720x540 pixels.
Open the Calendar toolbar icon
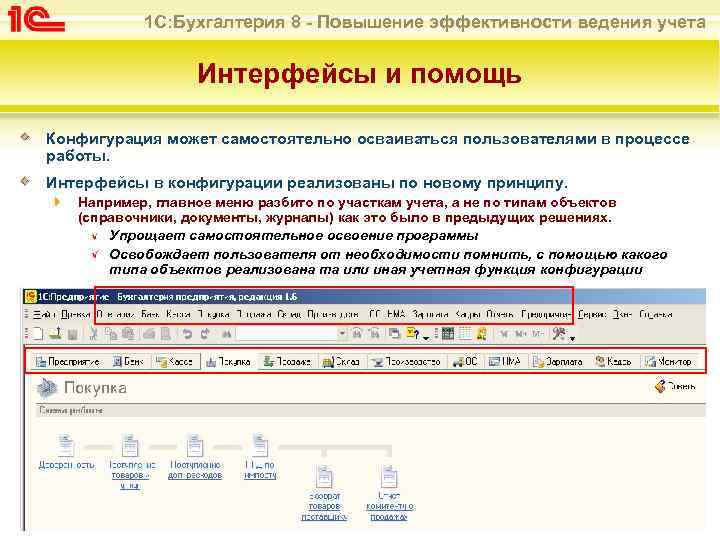pyautogui.click(x=465, y=334)
